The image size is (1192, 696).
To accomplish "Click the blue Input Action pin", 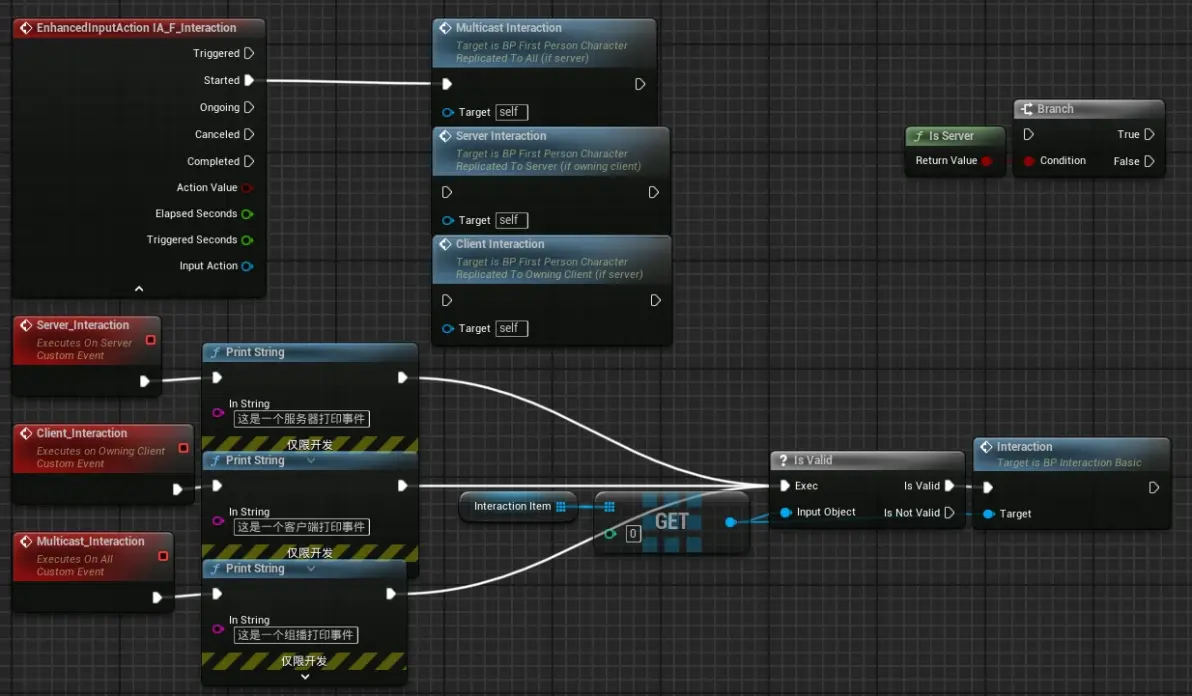I will click(x=247, y=266).
